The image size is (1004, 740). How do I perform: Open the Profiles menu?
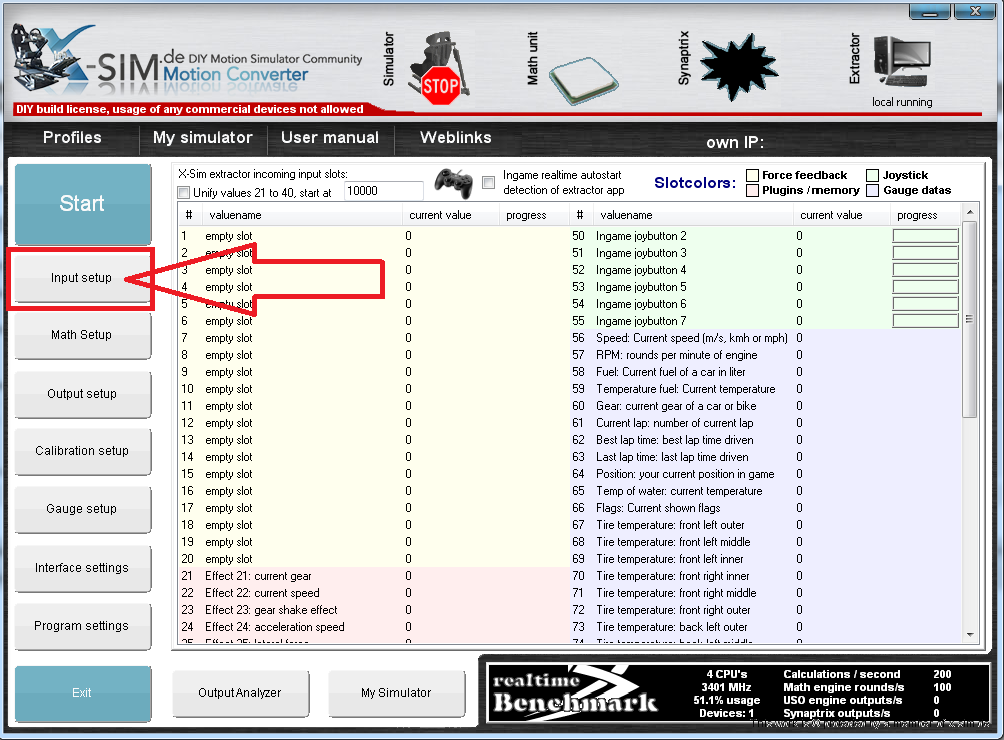[72, 138]
